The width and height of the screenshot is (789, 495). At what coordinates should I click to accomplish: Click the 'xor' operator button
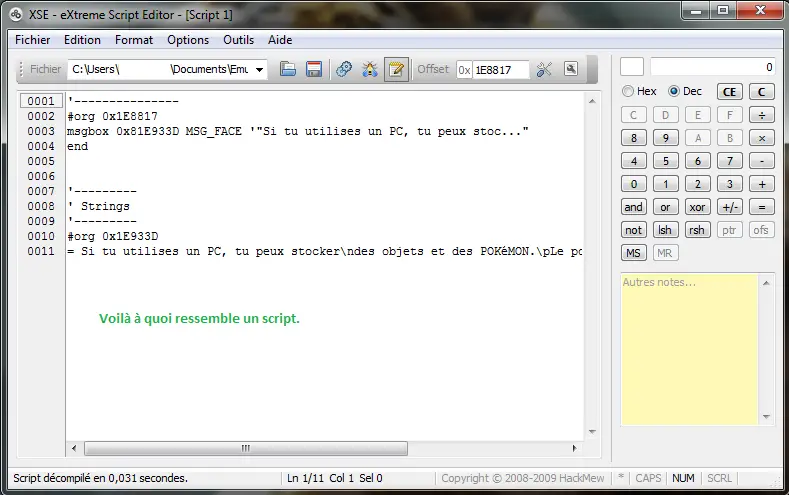coord(697,207)
